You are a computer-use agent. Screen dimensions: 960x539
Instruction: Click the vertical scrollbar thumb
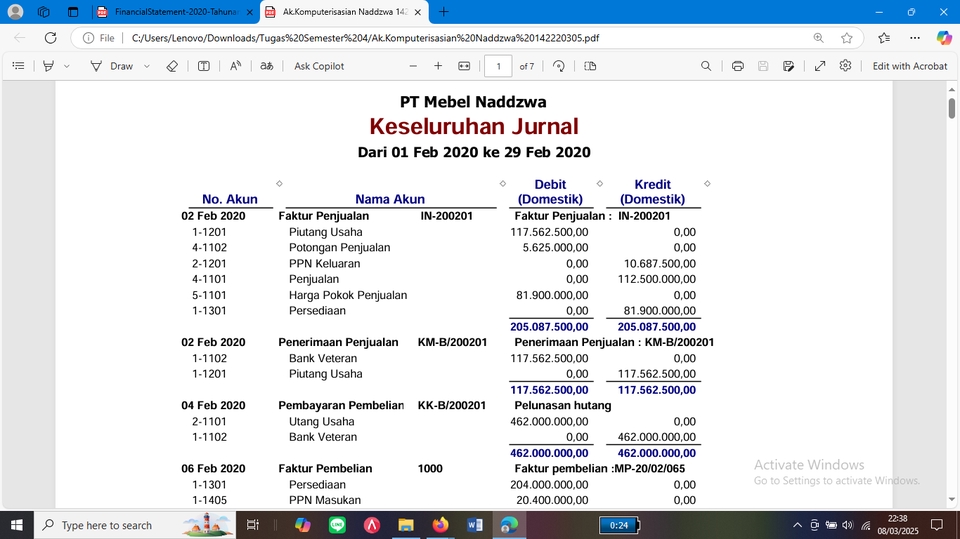[x=951, y=108]
